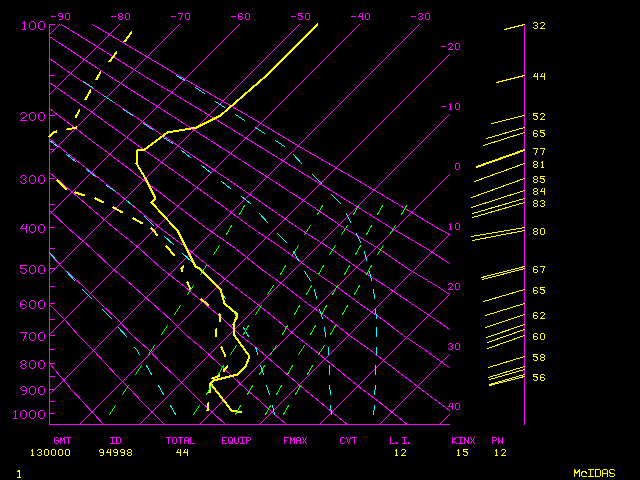The height and width of the screenshot is (480, 640).
Task: Click the 100 pressure level label
Action: point(33,25)
